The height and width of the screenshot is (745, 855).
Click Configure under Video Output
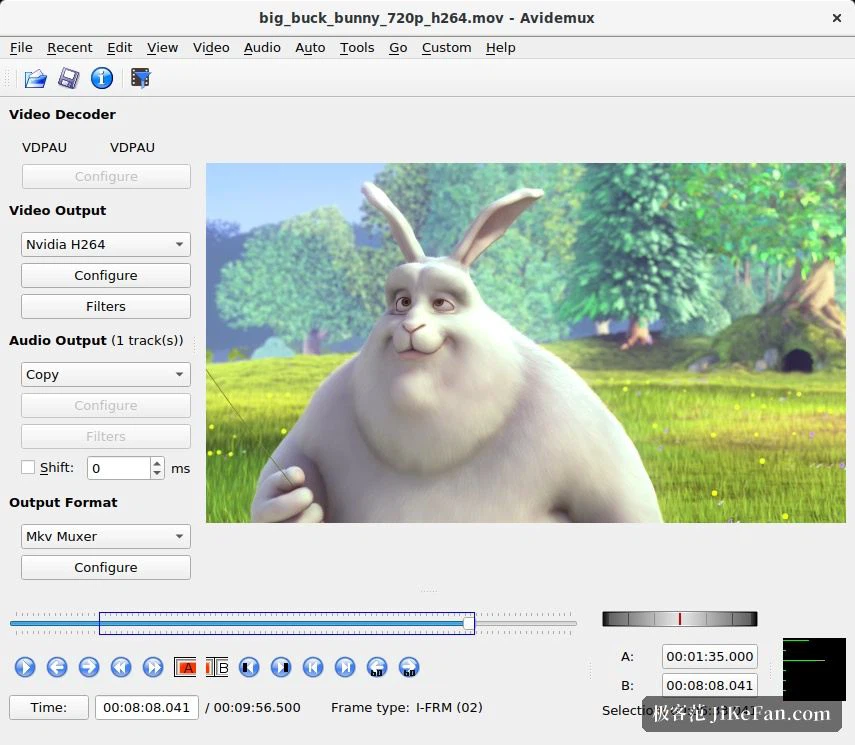coord(106,275)
